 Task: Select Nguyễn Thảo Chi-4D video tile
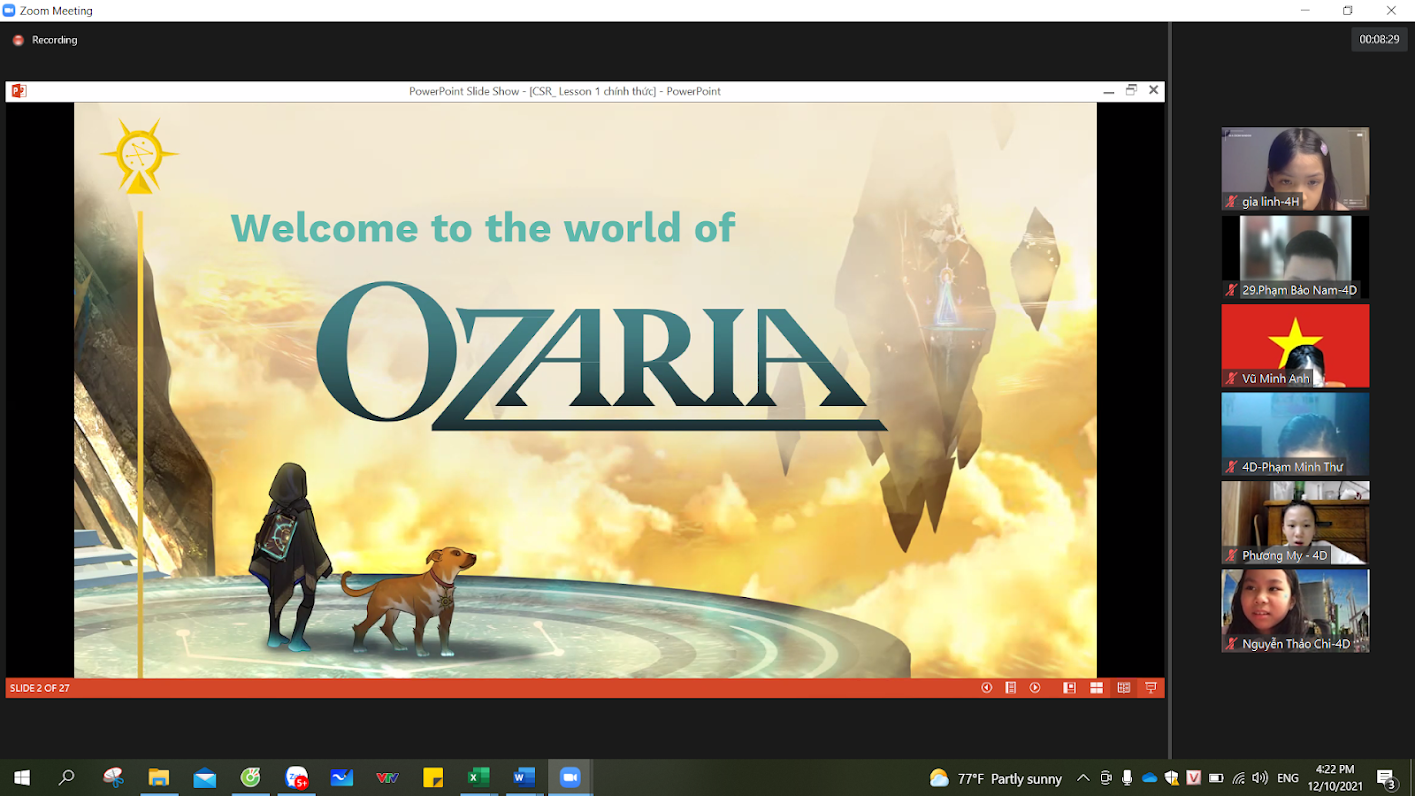[1295, 611]
